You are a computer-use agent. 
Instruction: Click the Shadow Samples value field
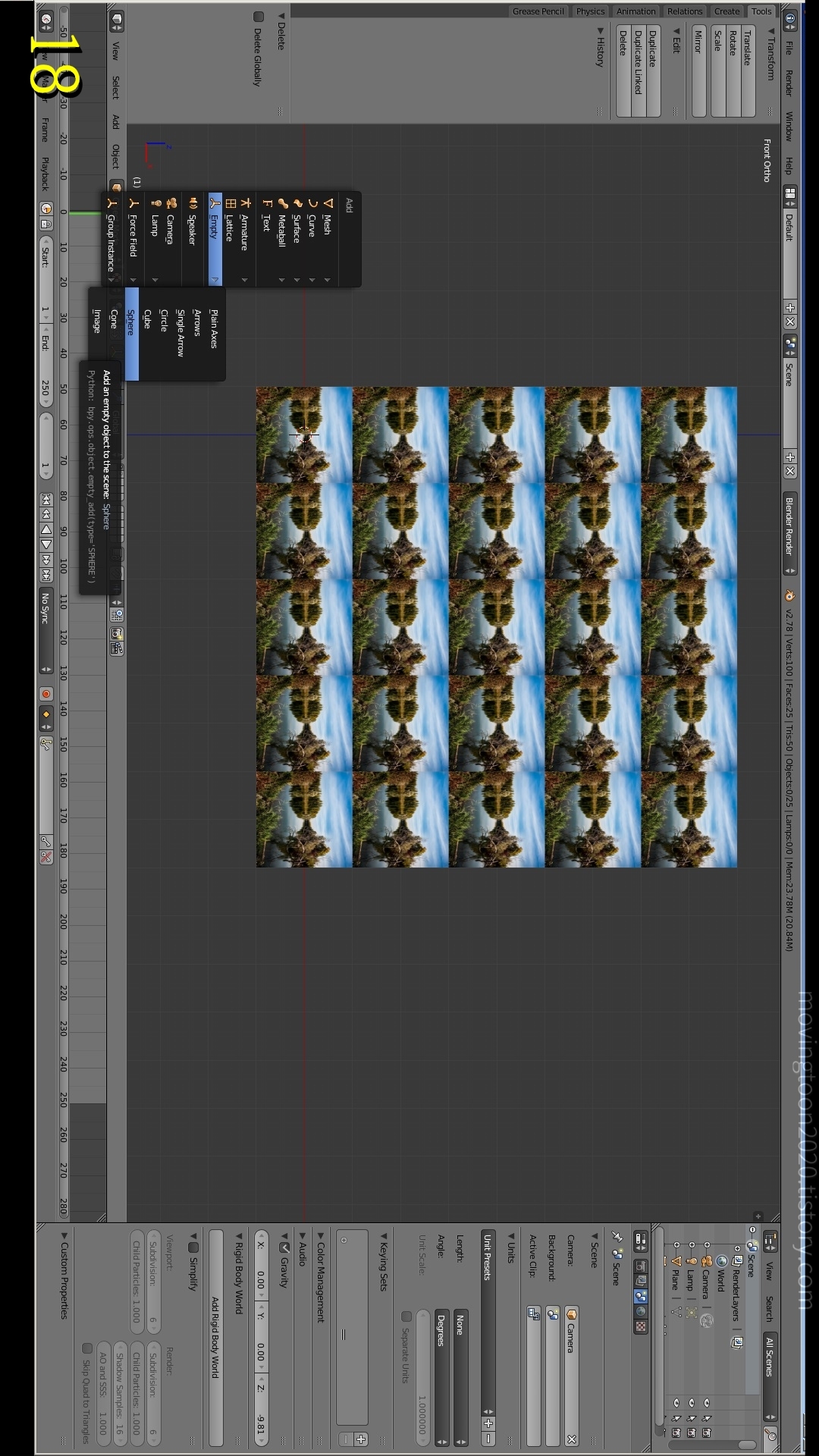(120, 1395)
